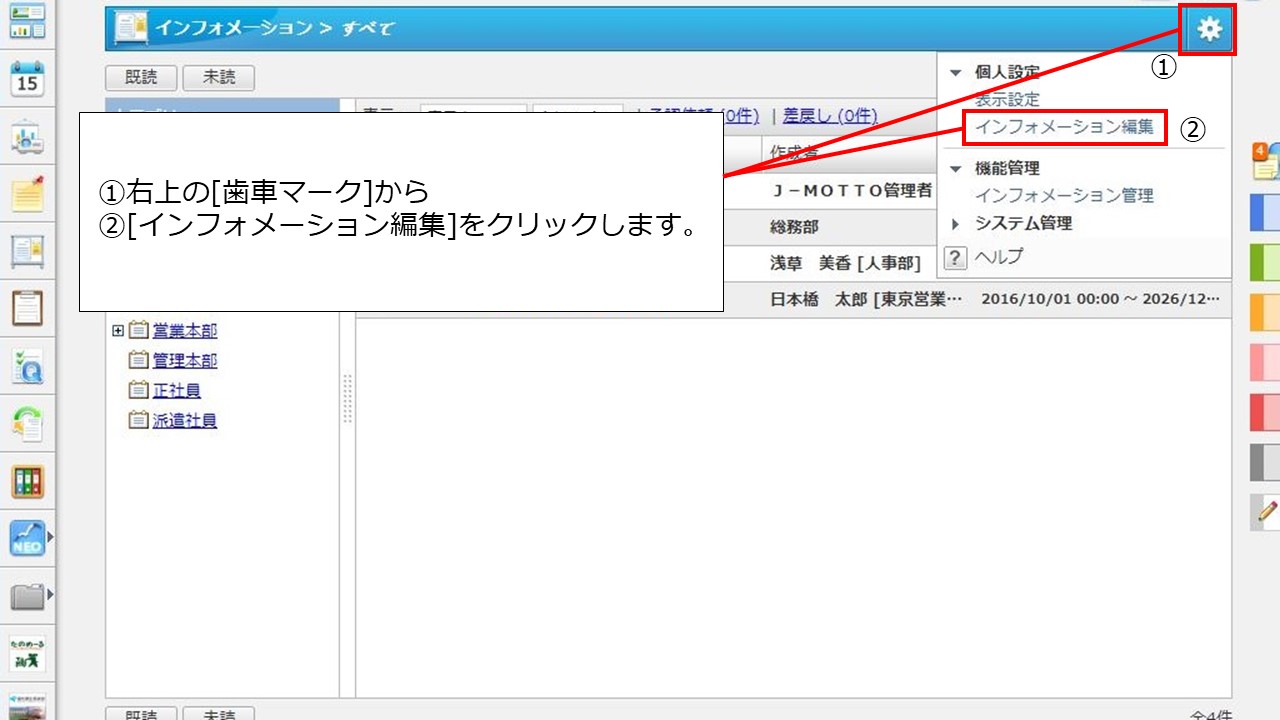This screenshot has height=720, width=1280.
Task: Collapse the 機能管理 menu section
Action: (955, 169)
